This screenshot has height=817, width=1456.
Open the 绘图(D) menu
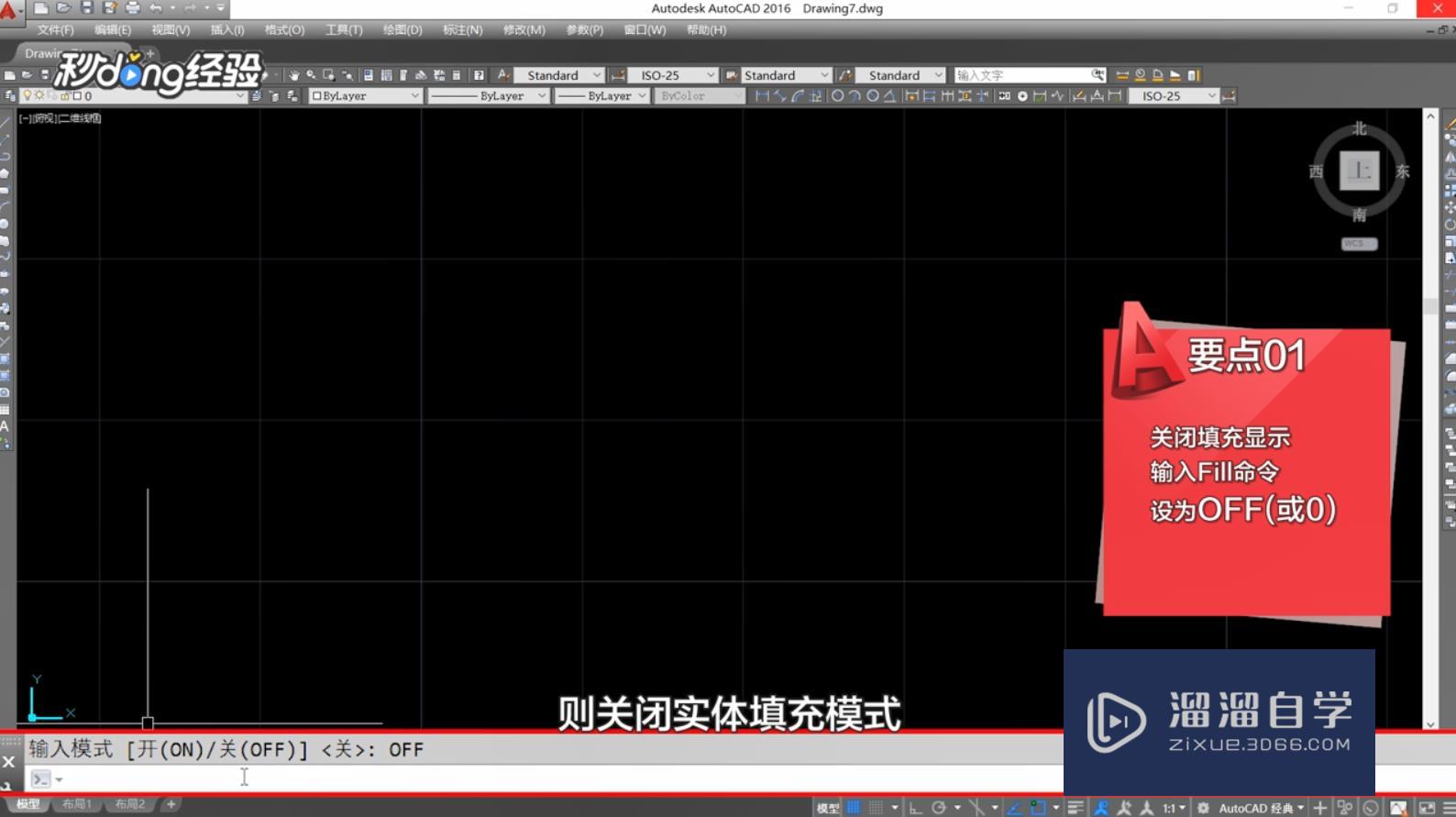tap(403, 30)
